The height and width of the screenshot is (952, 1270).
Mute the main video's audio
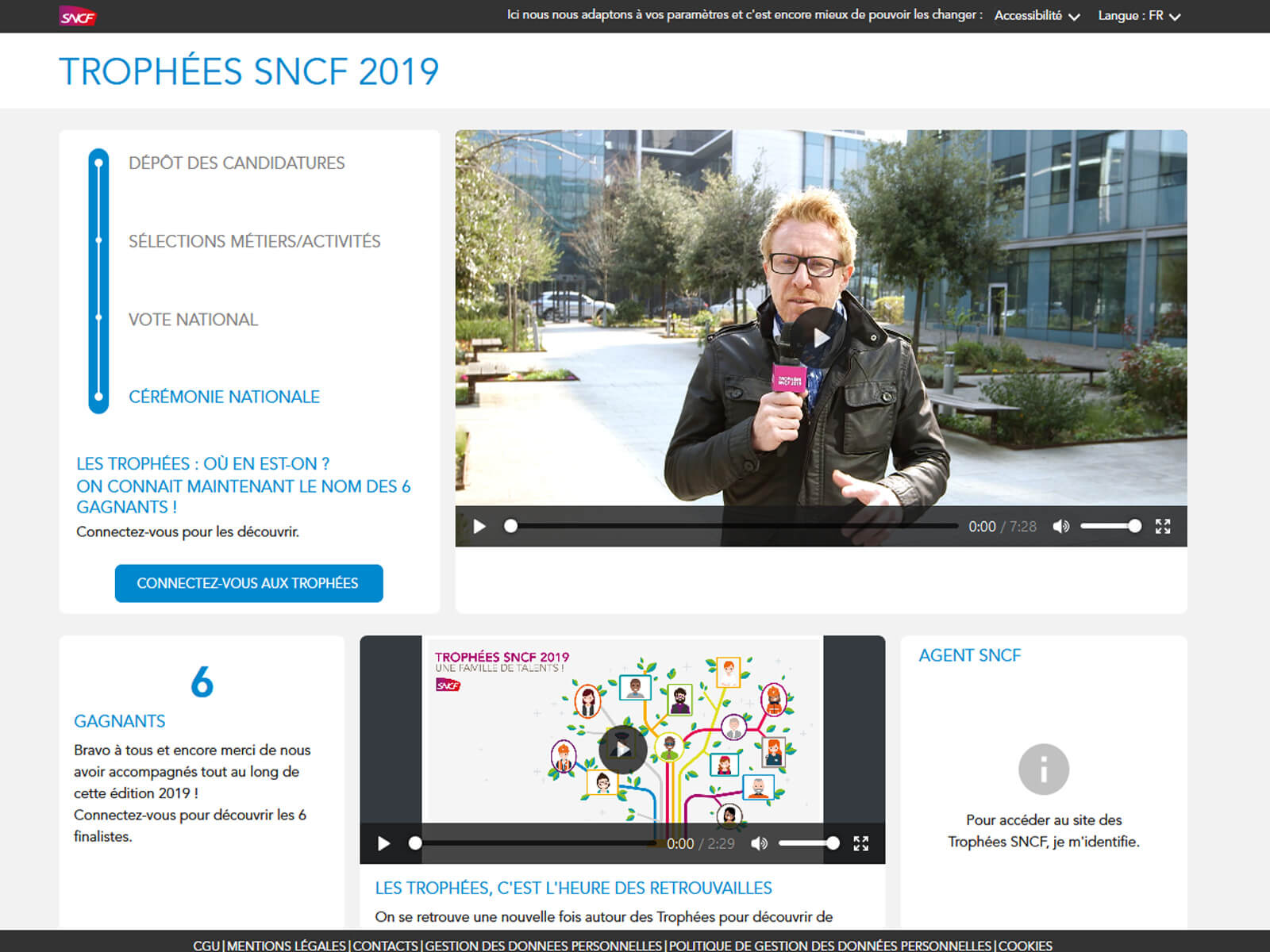coord(1060,526)
